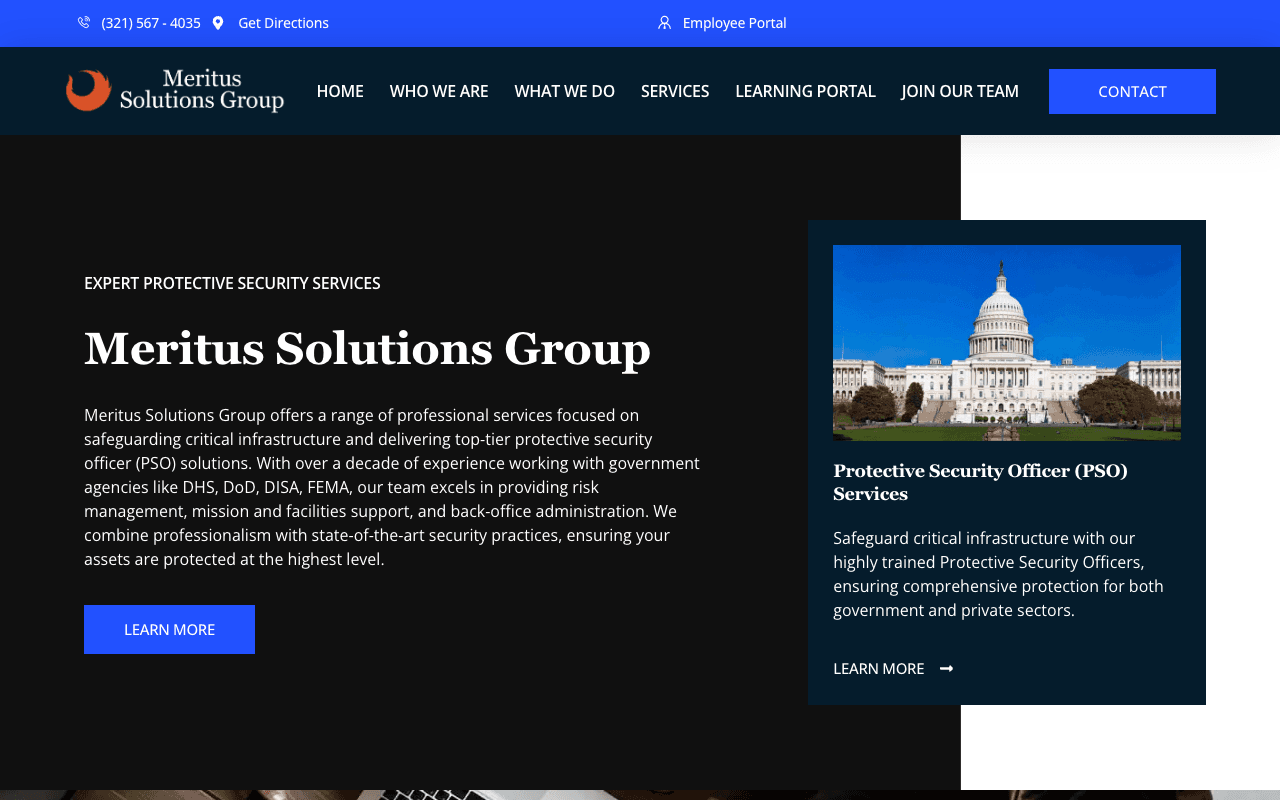The width and height of the screenshot is (1280, 800).
Task: Navigate to the WHAT WE DO section
Action: 564,91
